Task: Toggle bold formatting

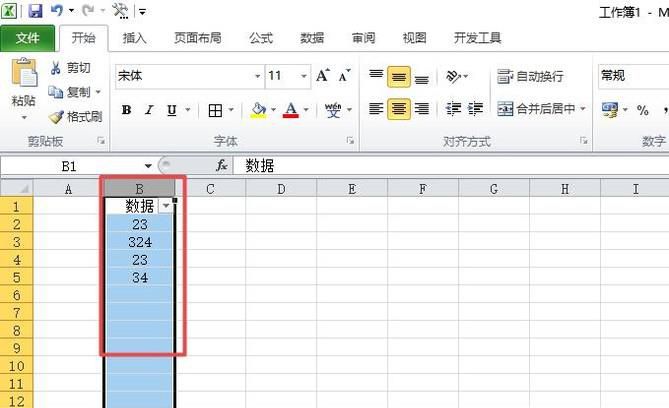Action: pos(126,110)
